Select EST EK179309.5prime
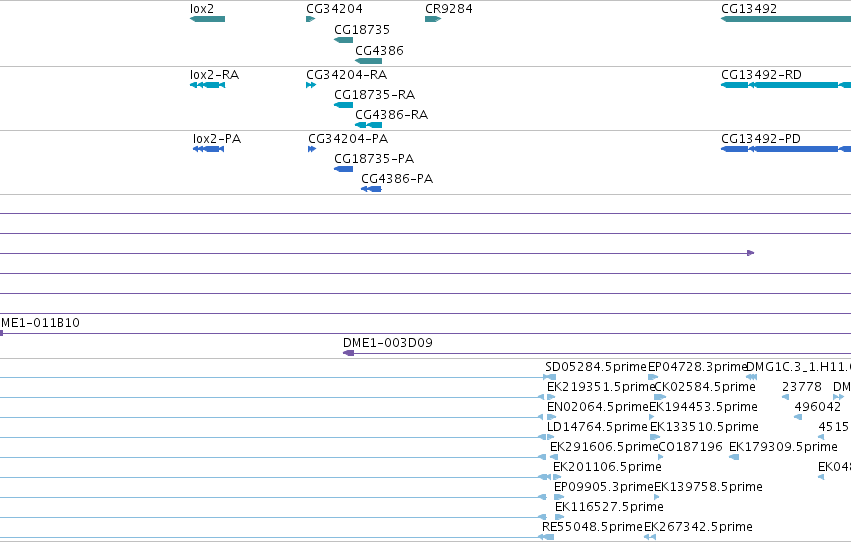851x542 pixels. tap(734, 457)
